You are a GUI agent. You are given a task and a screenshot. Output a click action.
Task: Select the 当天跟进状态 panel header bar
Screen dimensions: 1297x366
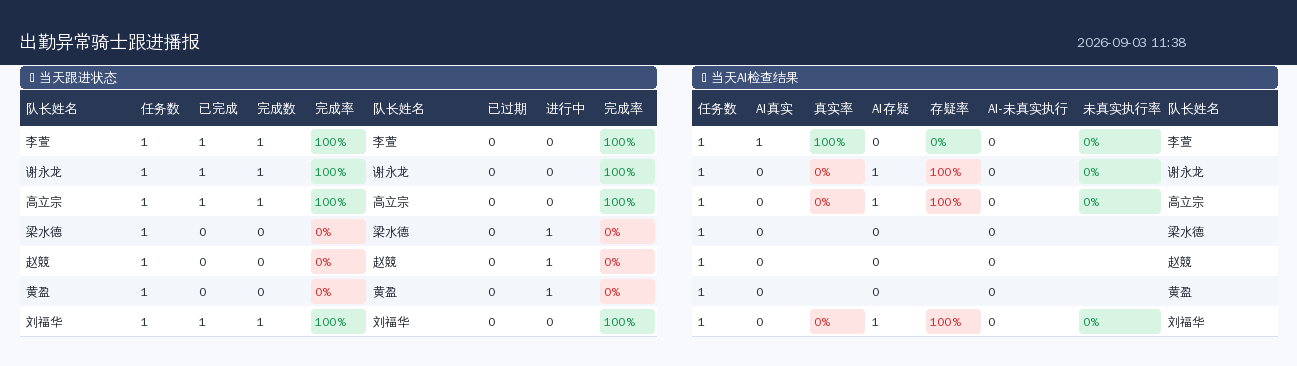pos(338,78)
